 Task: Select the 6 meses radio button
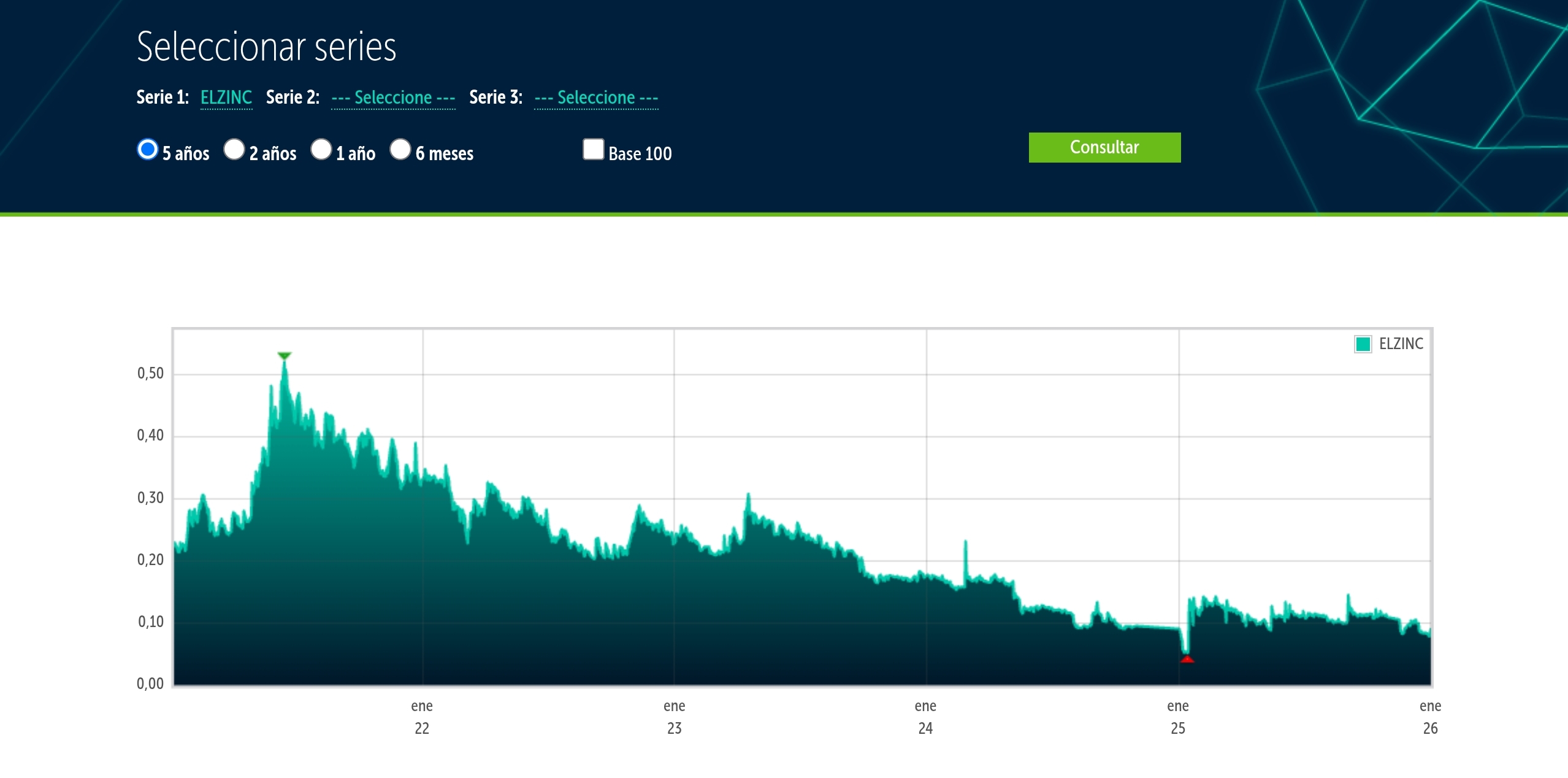[400, 149]
